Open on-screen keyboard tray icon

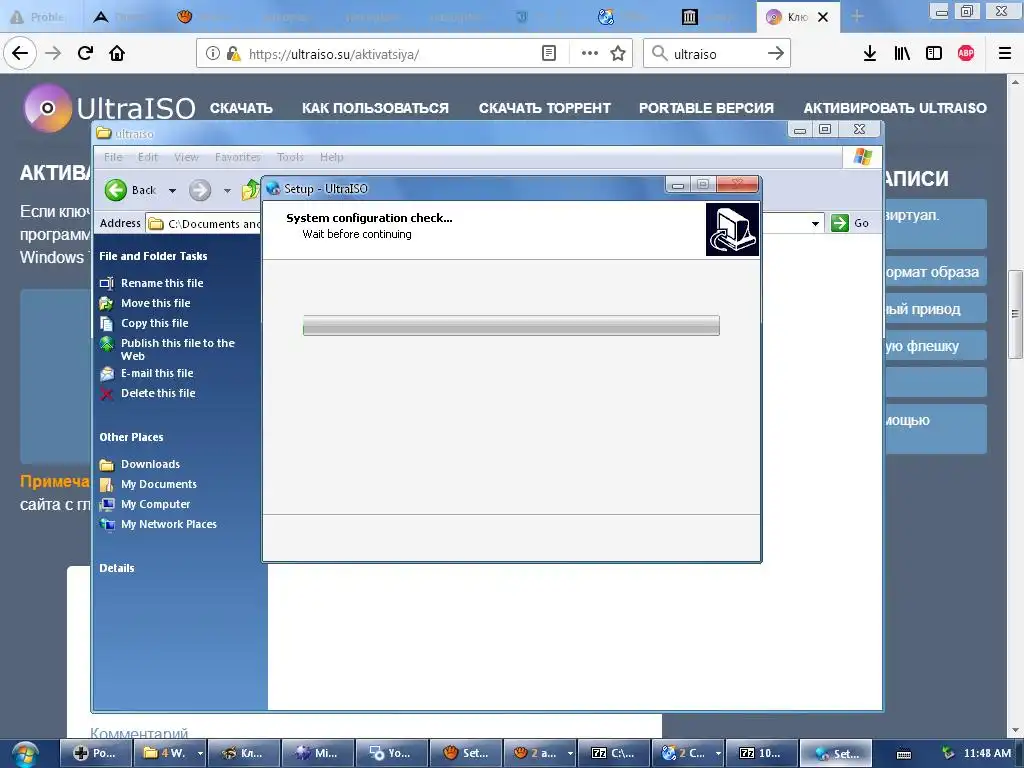(904, 754)
